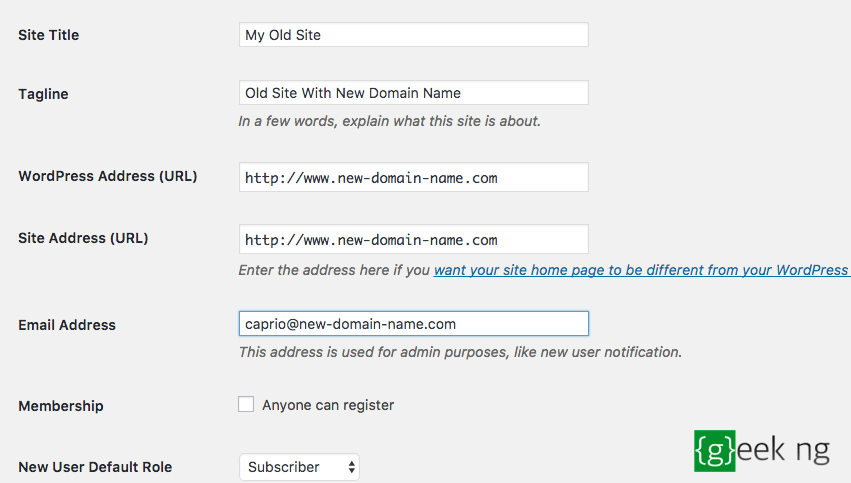Click the Email Address label

[67, 325]
